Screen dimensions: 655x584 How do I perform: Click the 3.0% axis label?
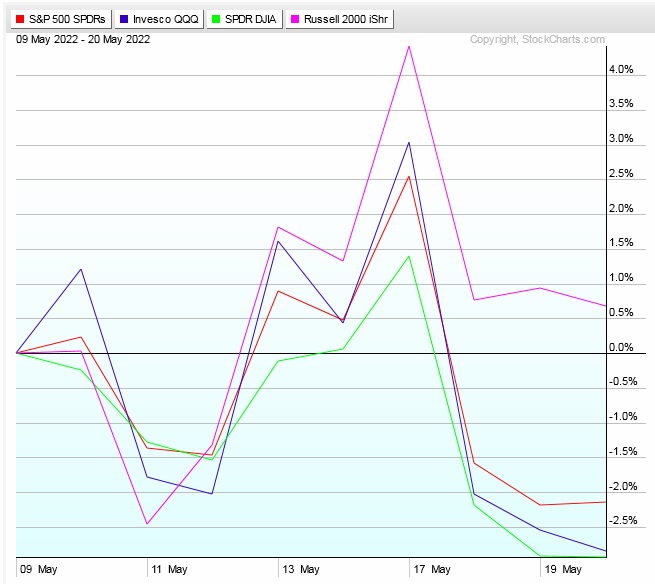click(x=621, y=139)
